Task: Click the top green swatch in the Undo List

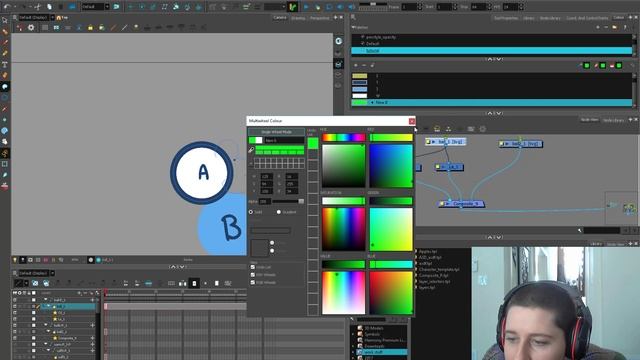Action: (313, 143)
